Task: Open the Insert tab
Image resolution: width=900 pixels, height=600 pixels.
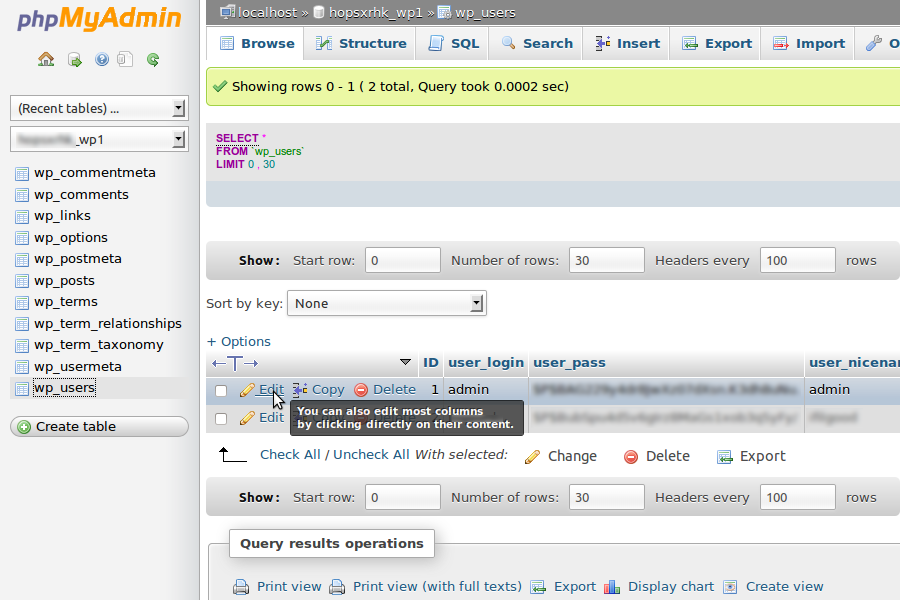Action: [627, 44]
